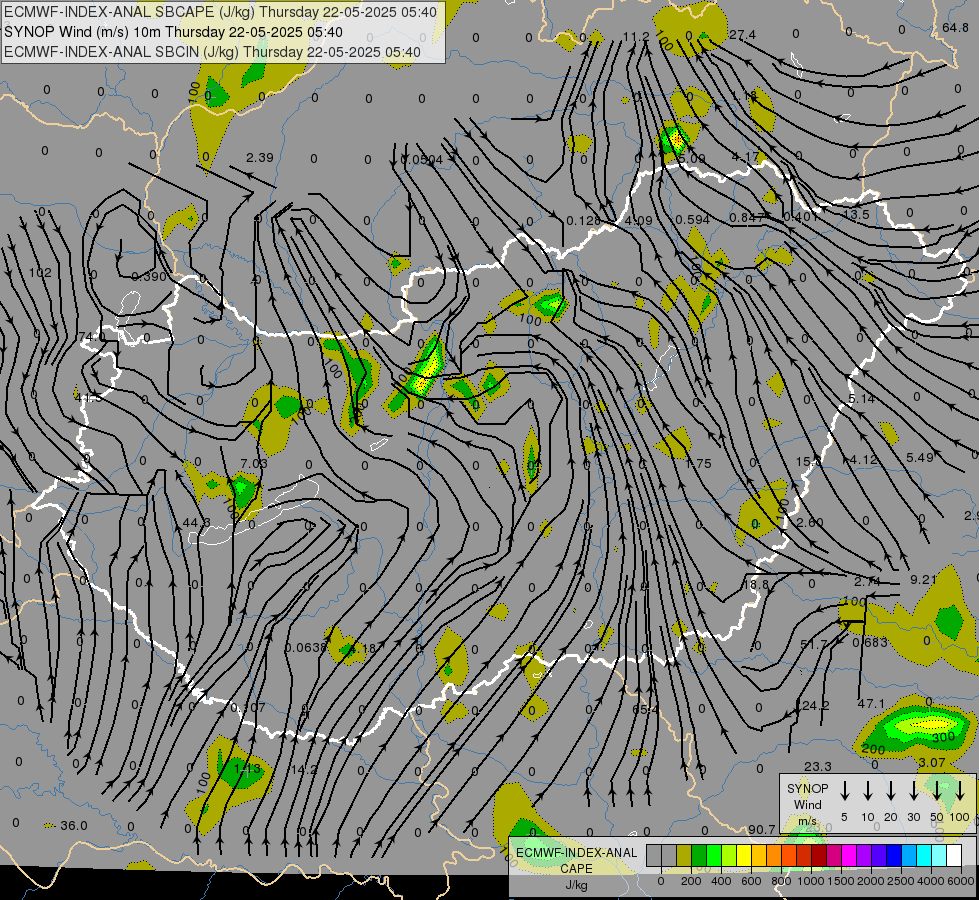Image resolution: width=979 pixels, height=900 pixels.
Task: Click the 3.07 value on the map
Action: point(932,763)
